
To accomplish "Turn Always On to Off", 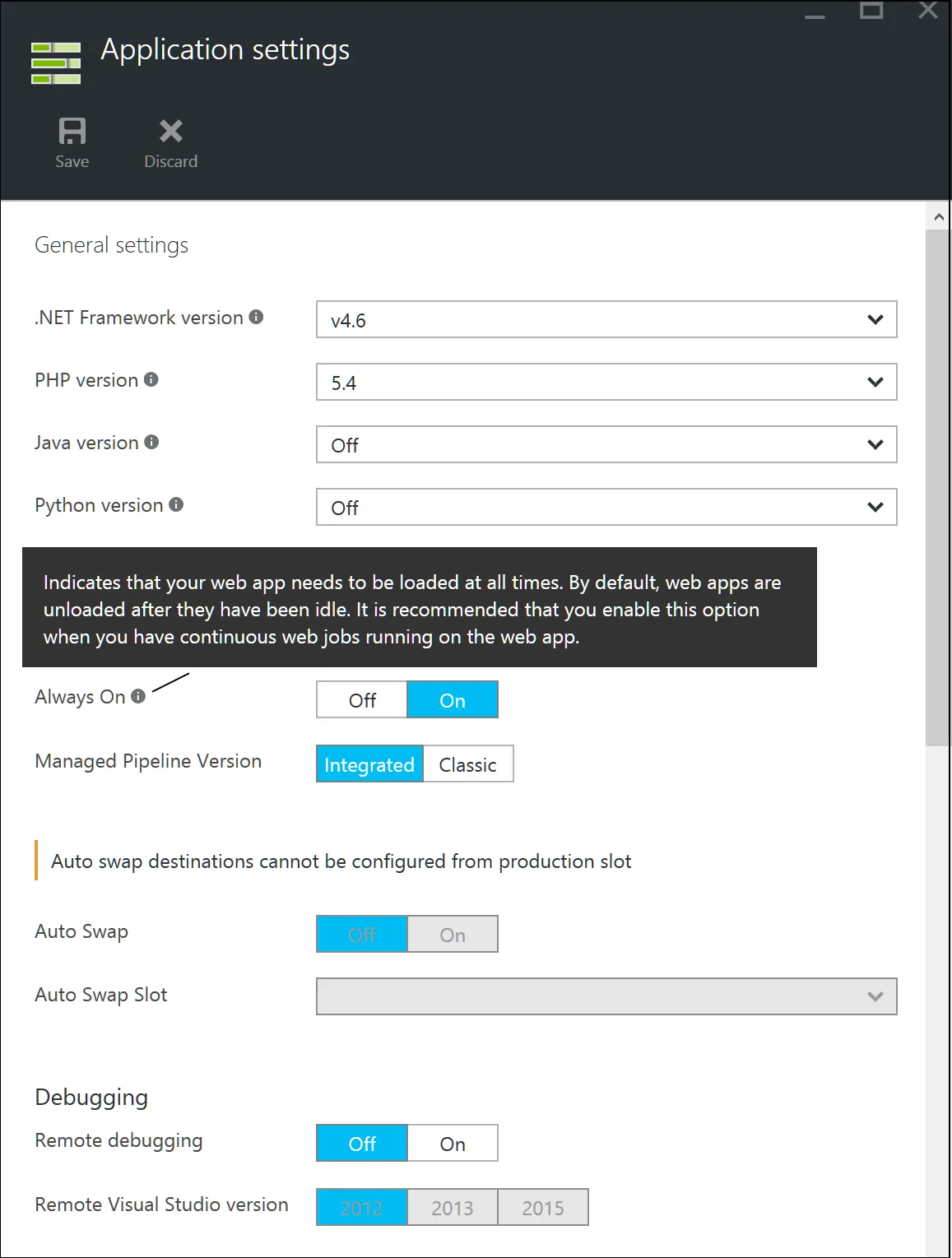I will pyautogui.click(x=362, y=700).
